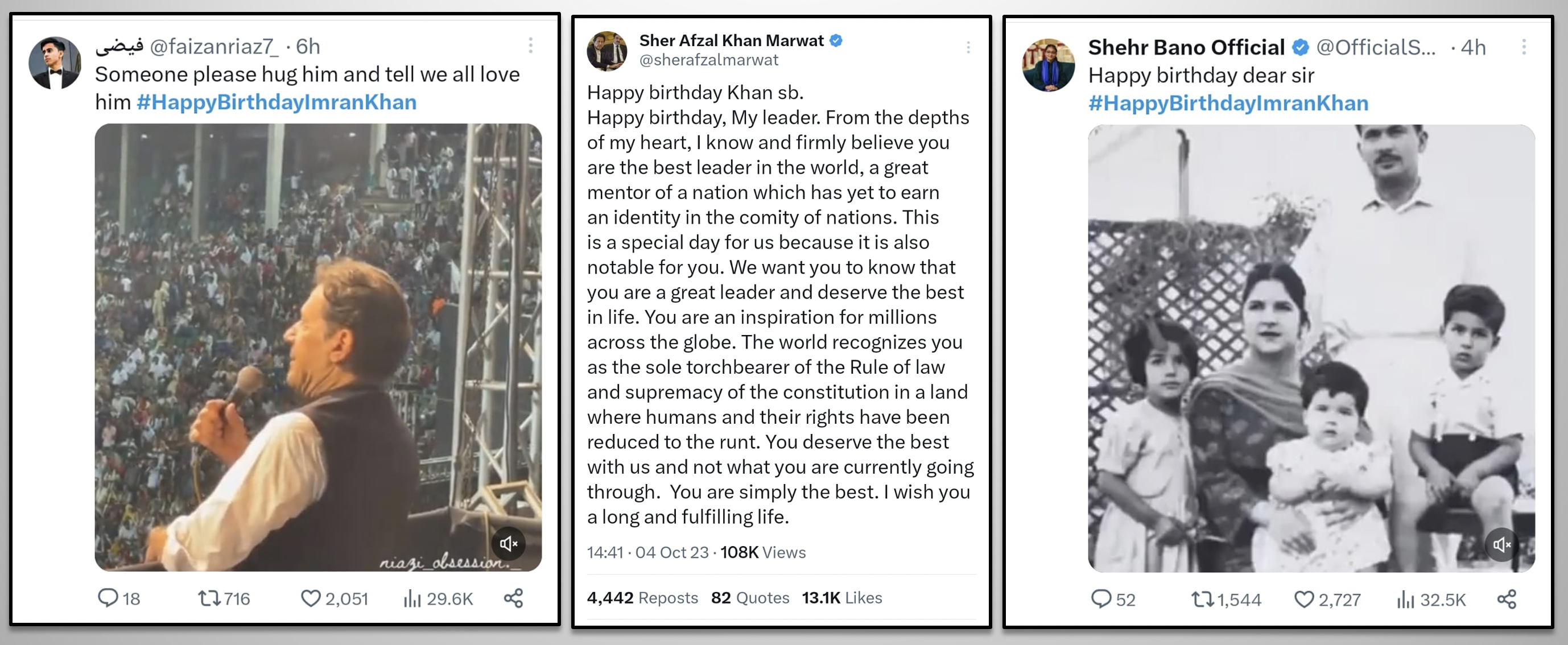The height and width of the screenshot is (645, 1568).
Task: Like the faizanriaz7_ tweet with 2,051 likes
Action: click(311, 598)
